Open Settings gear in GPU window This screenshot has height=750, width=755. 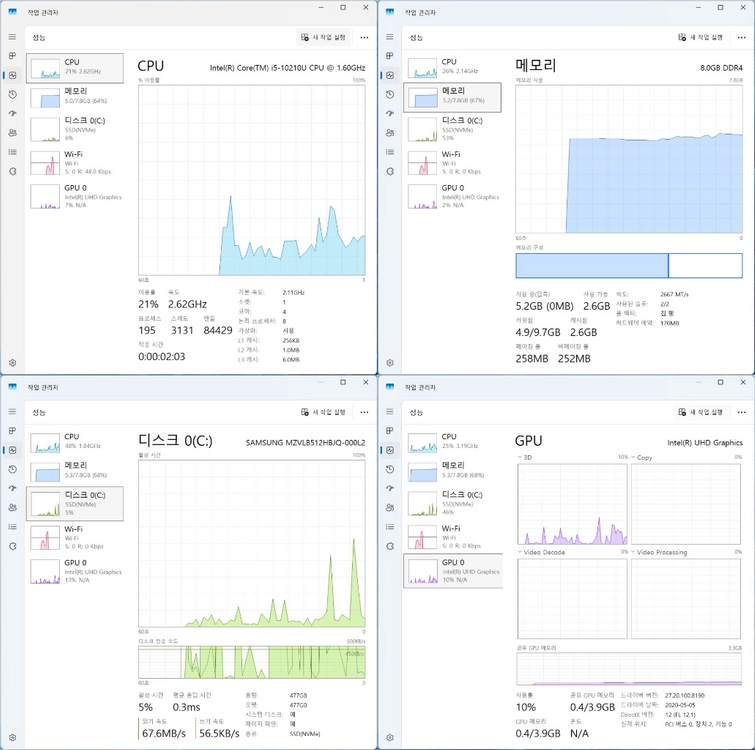click(x=390, y=737)
